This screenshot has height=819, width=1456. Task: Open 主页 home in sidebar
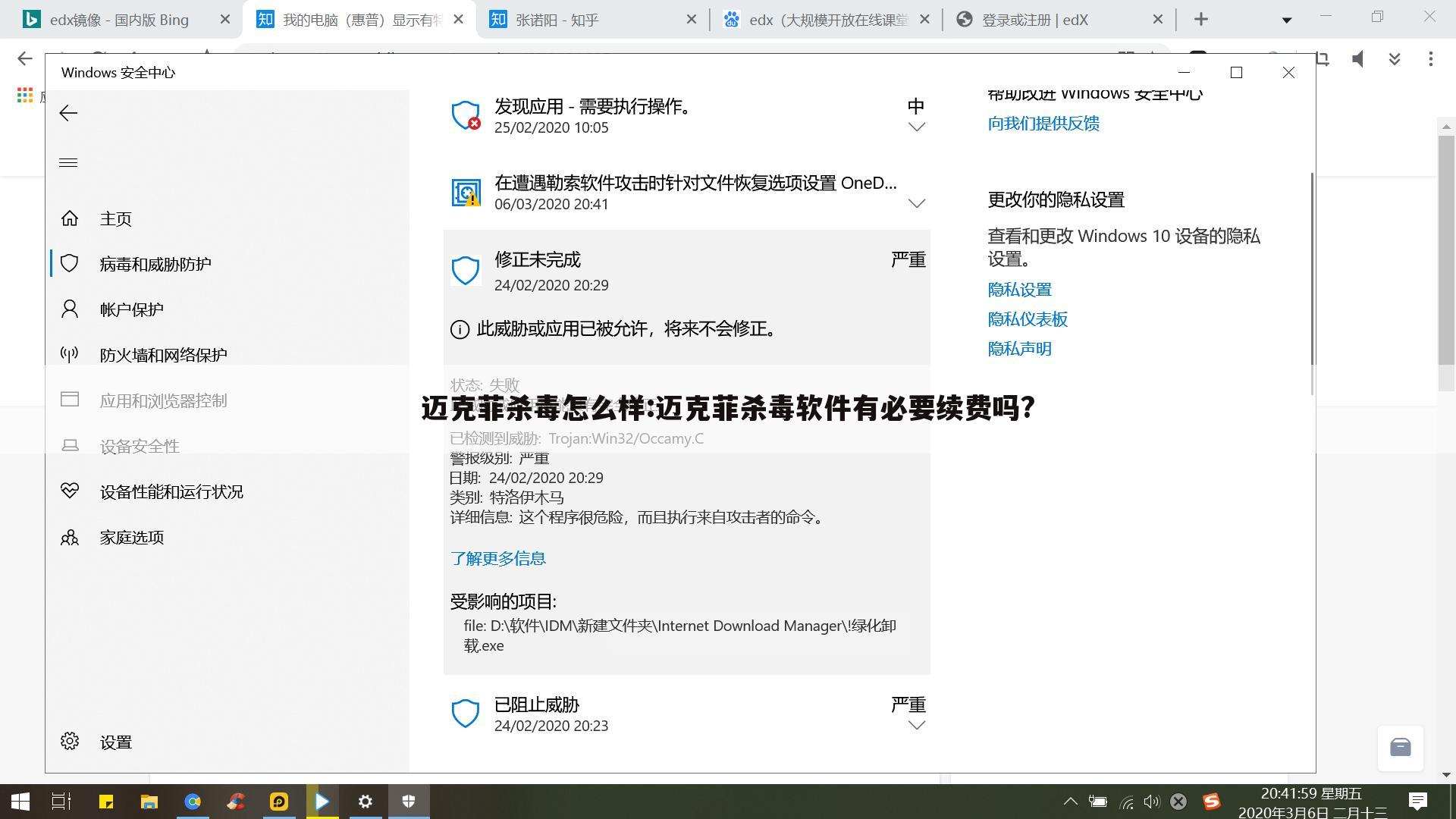(x=116, y=219)
